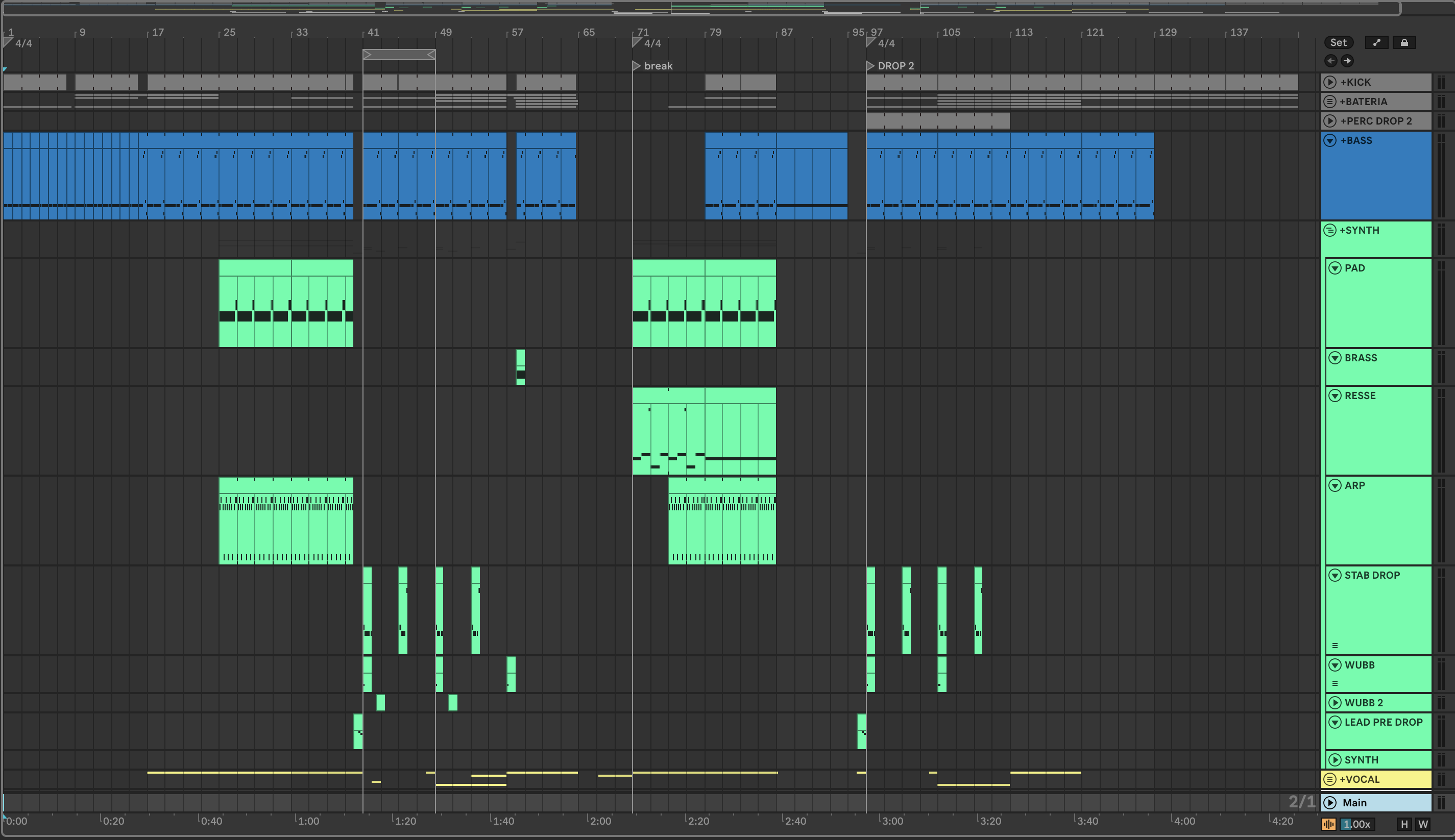Jump to previous locator with left arrow
This screenshot has height=840, width=1455.
pyautogui.click(x=1331, y=61)
